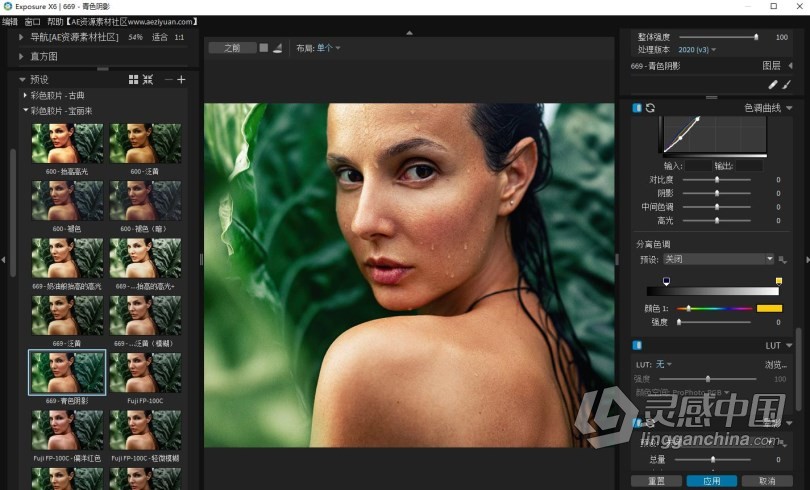Click the 中间色调 midtones slider
The width and height of the screenshot is (810, 490).
click(x=716, y=207)
